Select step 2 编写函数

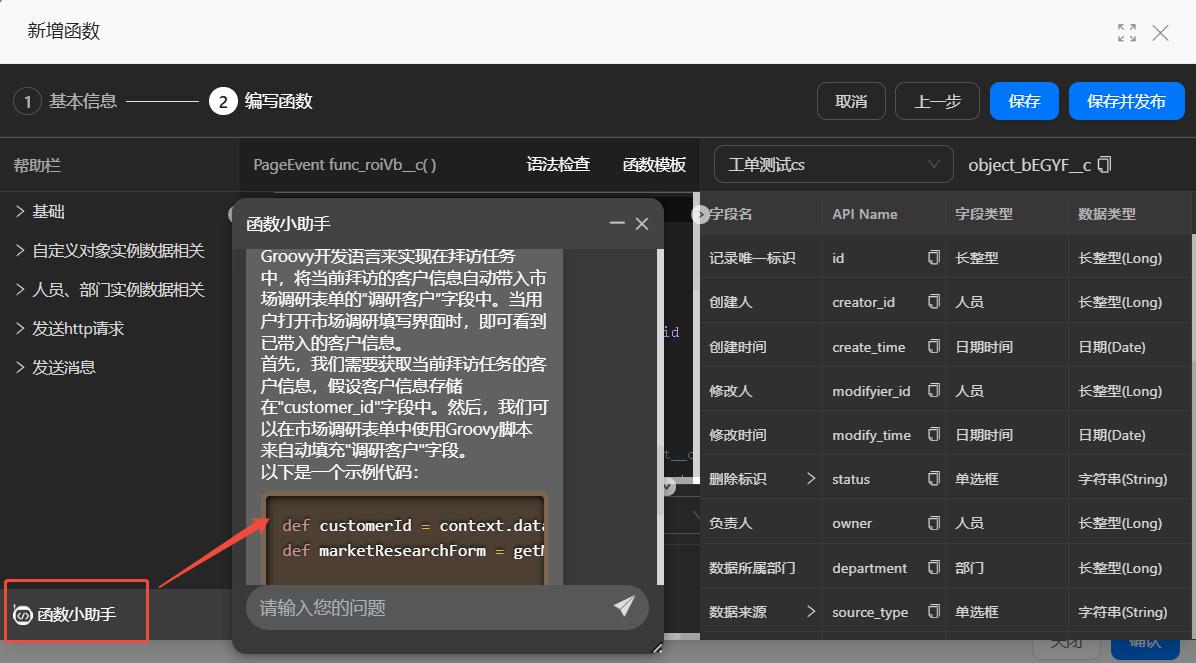coord(261,101)
